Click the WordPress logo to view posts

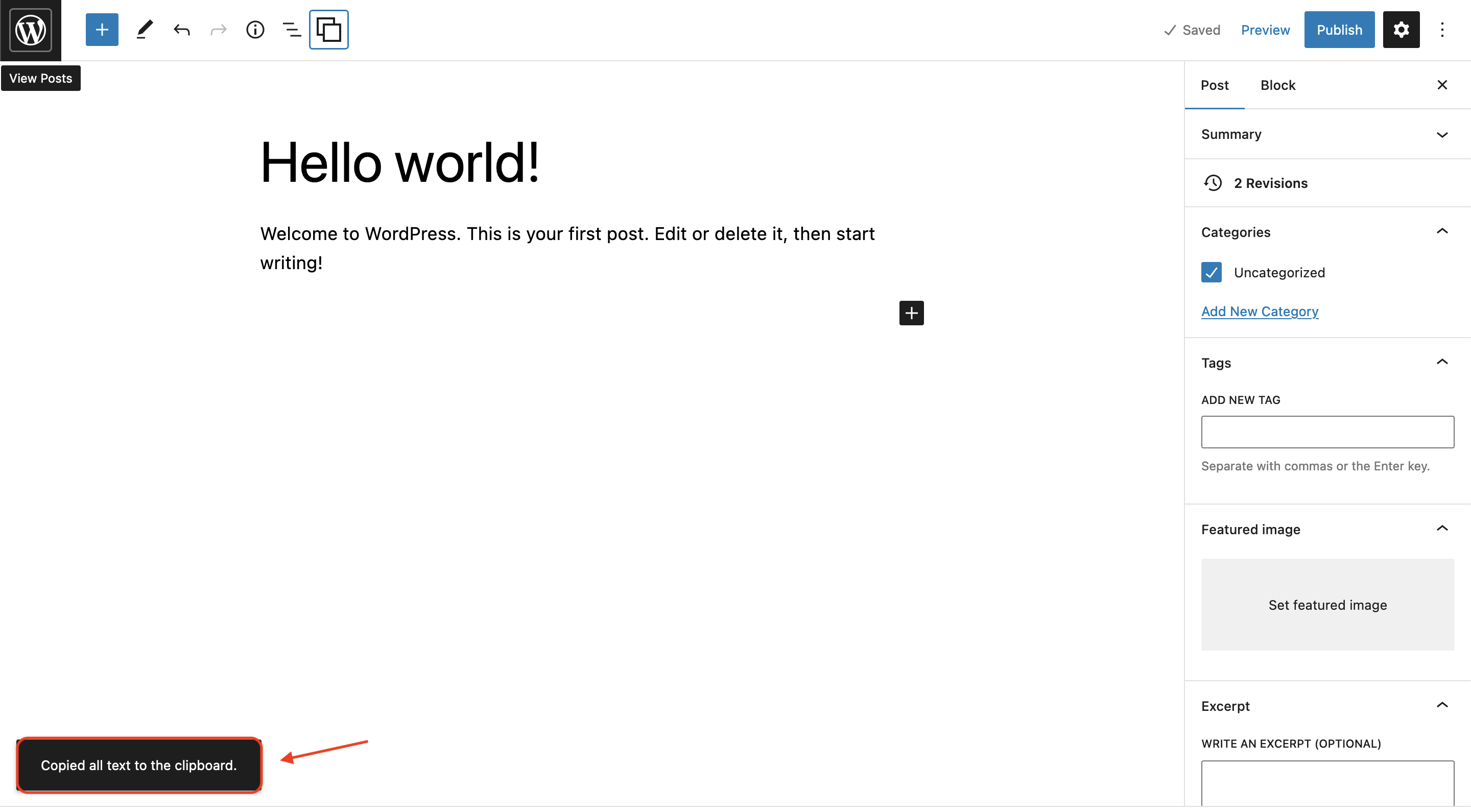[x=30, y=30]
